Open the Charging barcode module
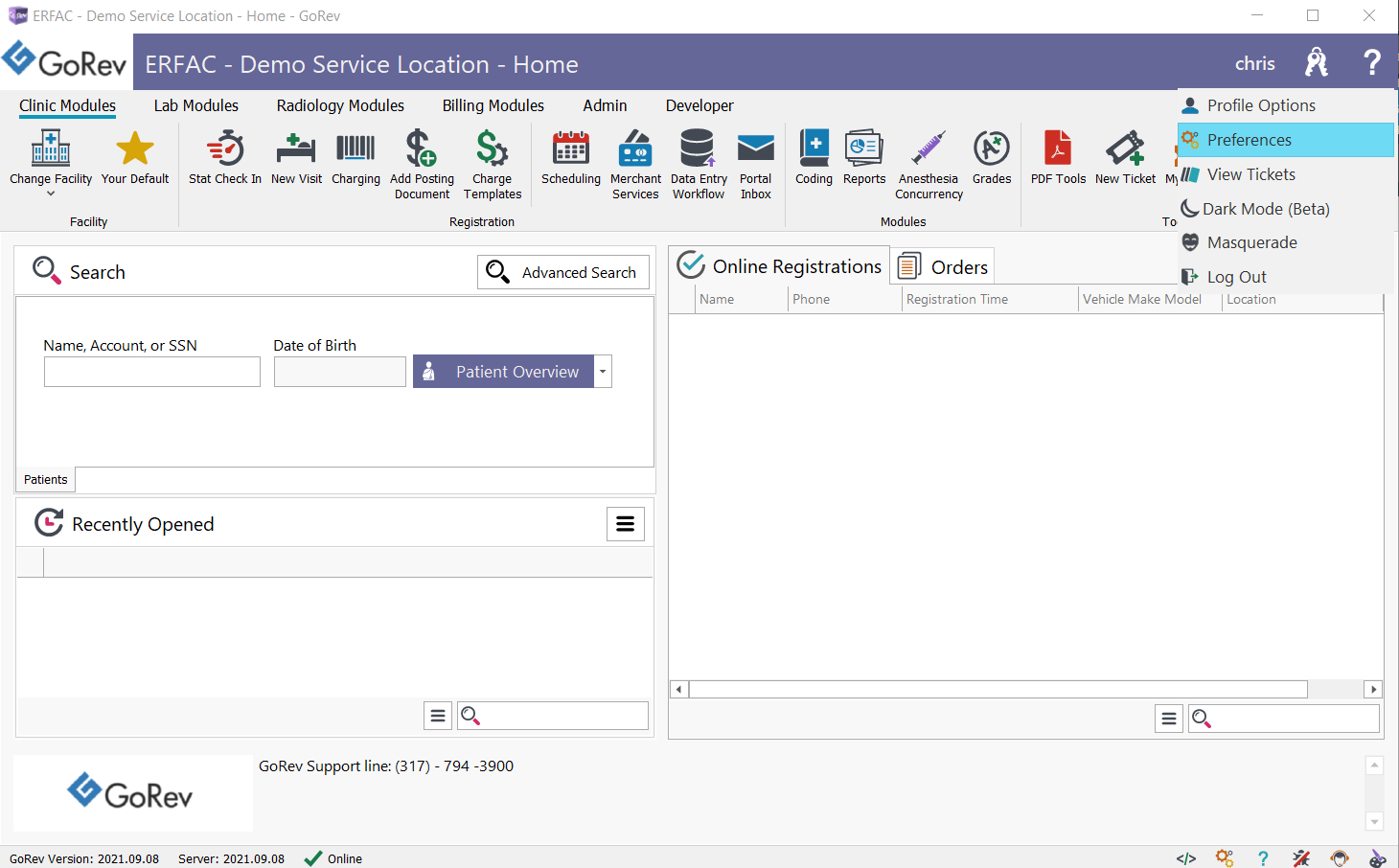This screenshot has width=1399, height=868. click(355, 158)
